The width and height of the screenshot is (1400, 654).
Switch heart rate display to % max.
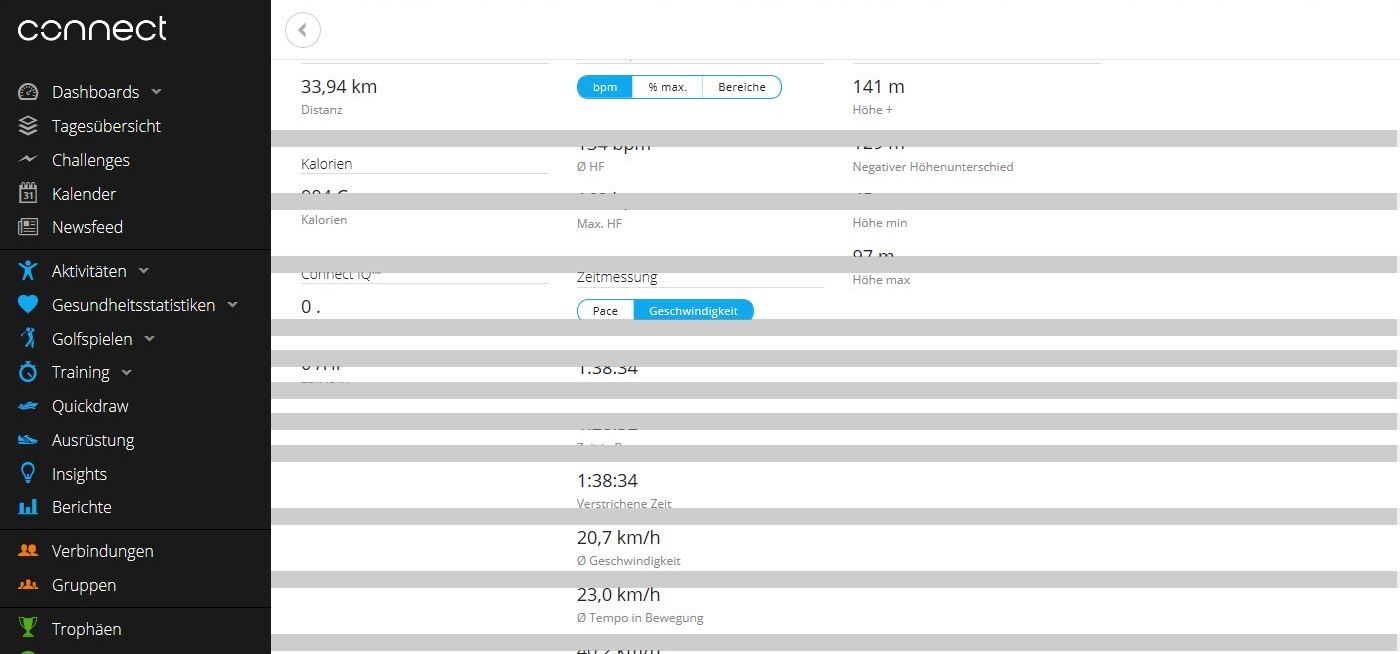point(667,87)
